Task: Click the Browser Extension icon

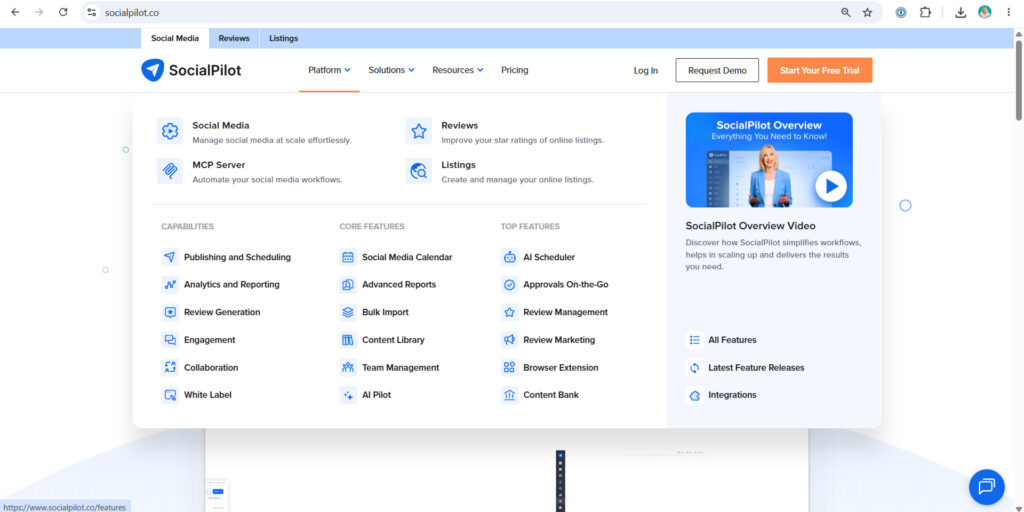Action: pyautogui.click(x=509, y=368)
